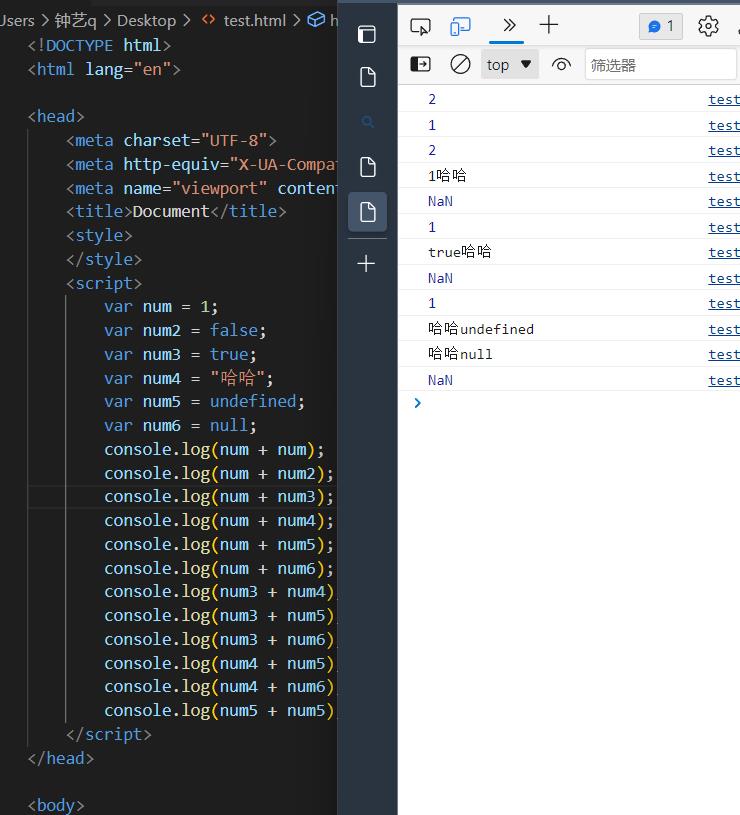Toggle device emulation mode icon
Screen dimensions: 740x815
click(460, 26)
